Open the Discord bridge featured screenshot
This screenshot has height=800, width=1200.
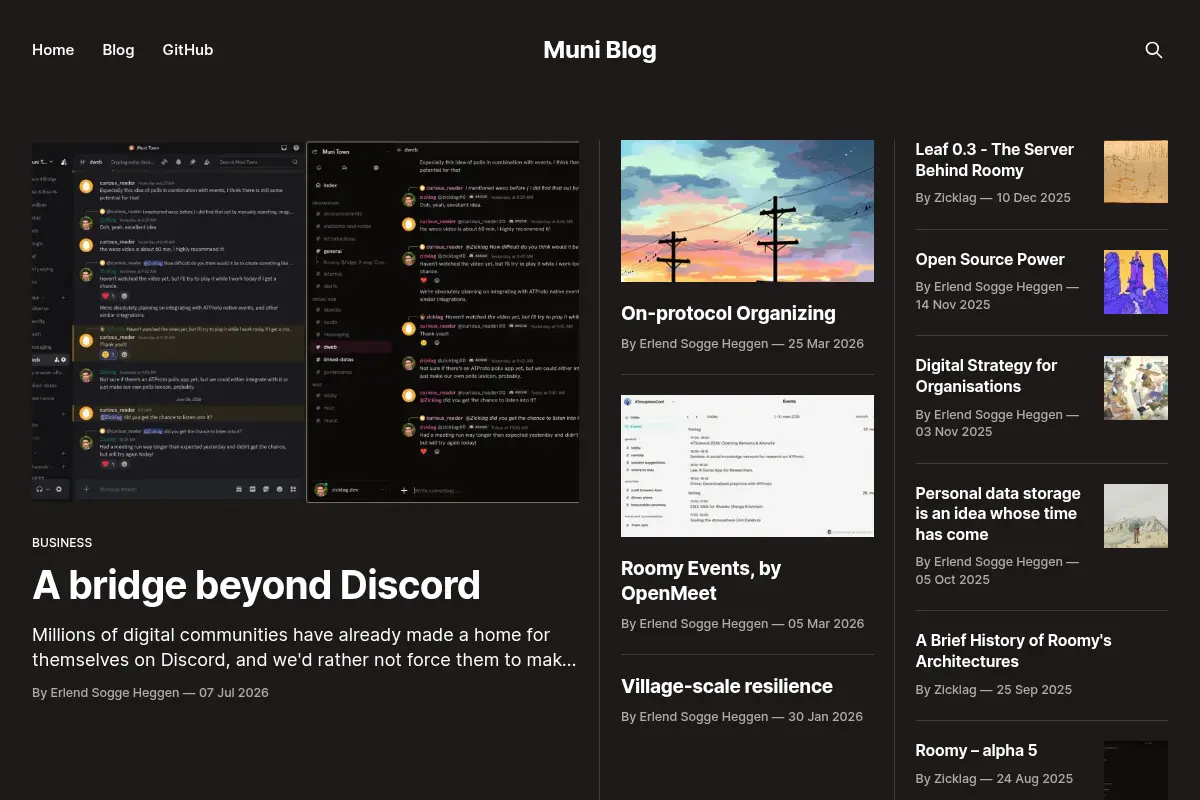click(x=305, y=322)
